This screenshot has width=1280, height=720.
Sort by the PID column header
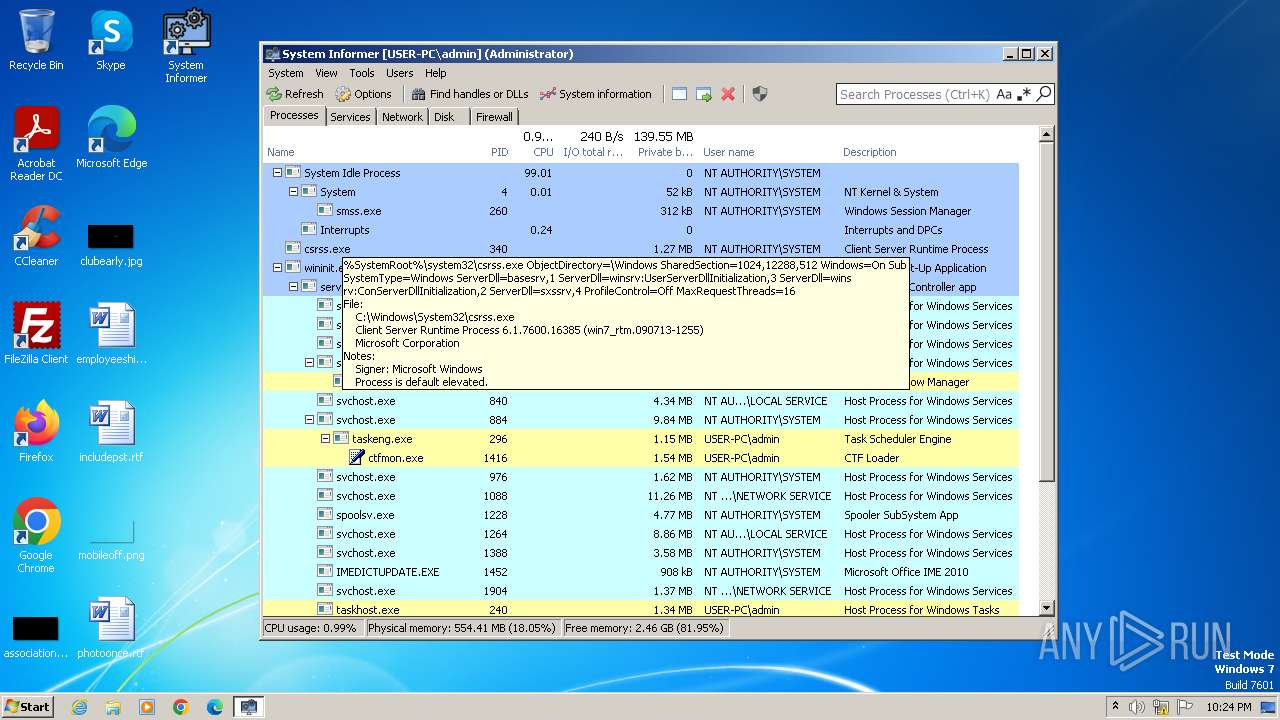point(499,152)
